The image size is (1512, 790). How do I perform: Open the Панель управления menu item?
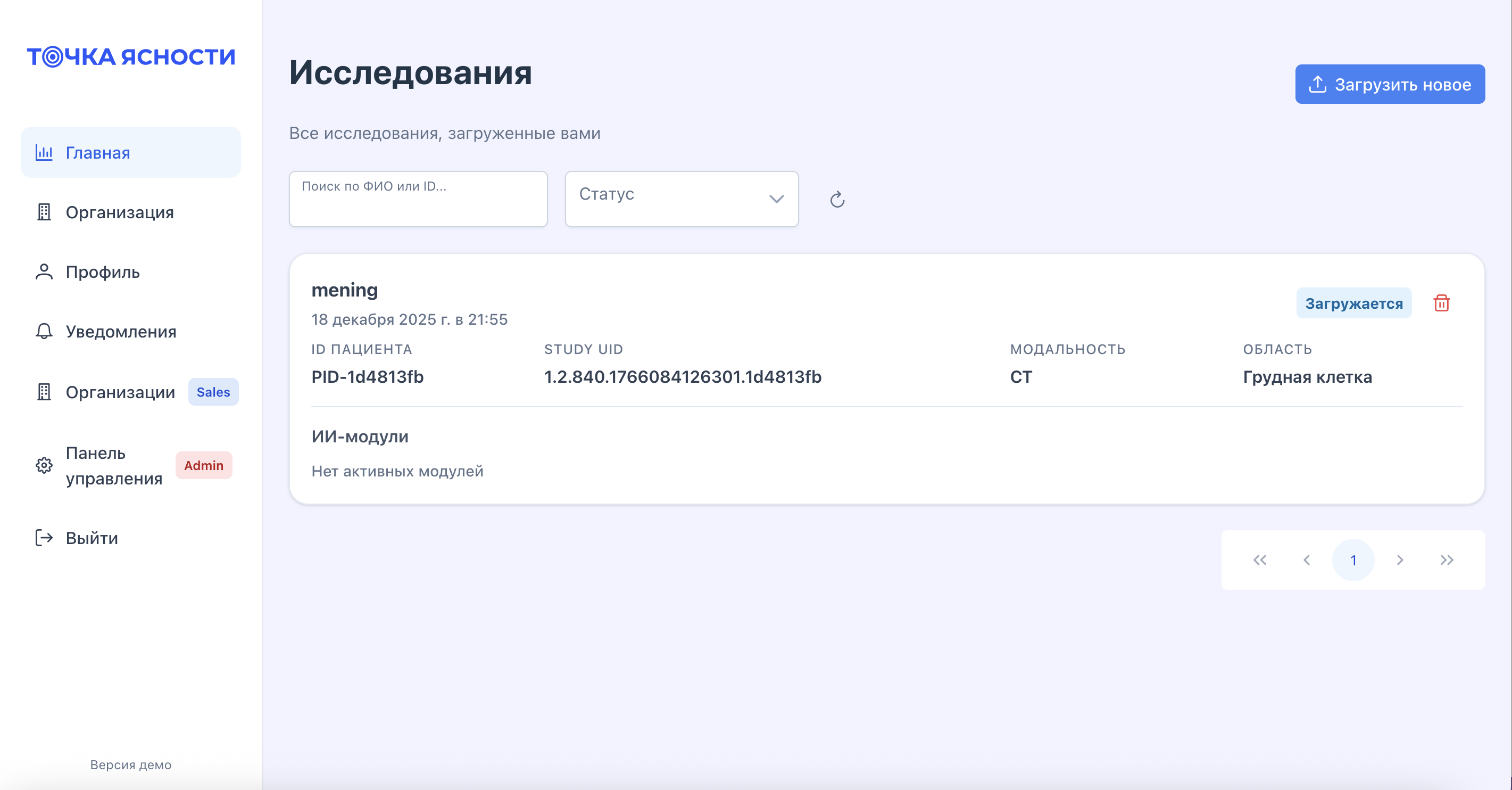[x=131, y=466]
